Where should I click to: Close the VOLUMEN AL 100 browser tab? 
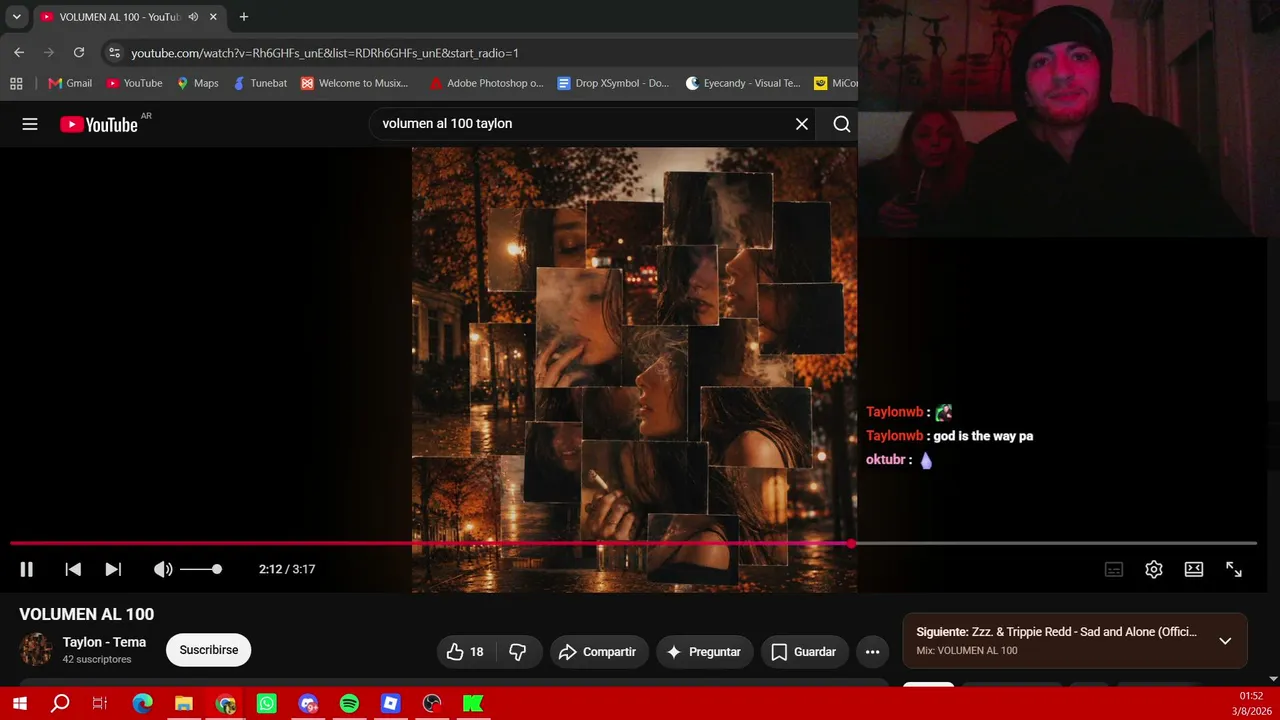coord(213,17)
